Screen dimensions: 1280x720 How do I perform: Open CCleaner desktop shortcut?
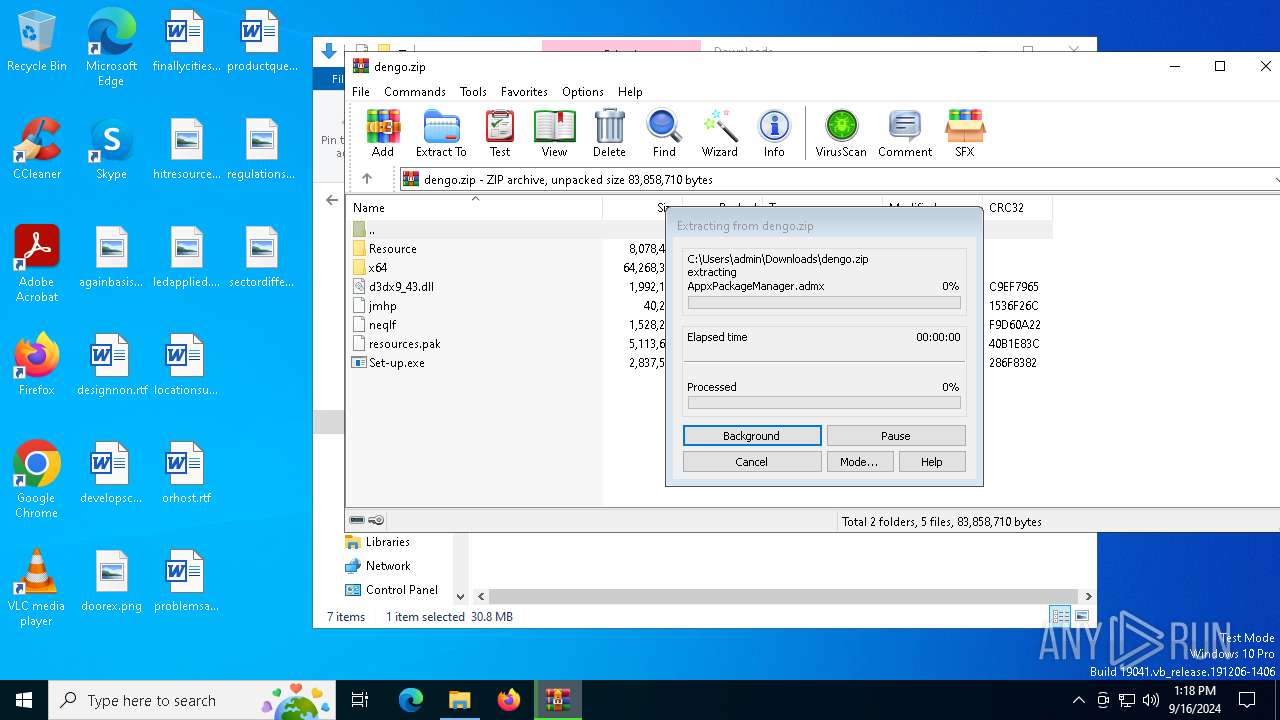37,150
